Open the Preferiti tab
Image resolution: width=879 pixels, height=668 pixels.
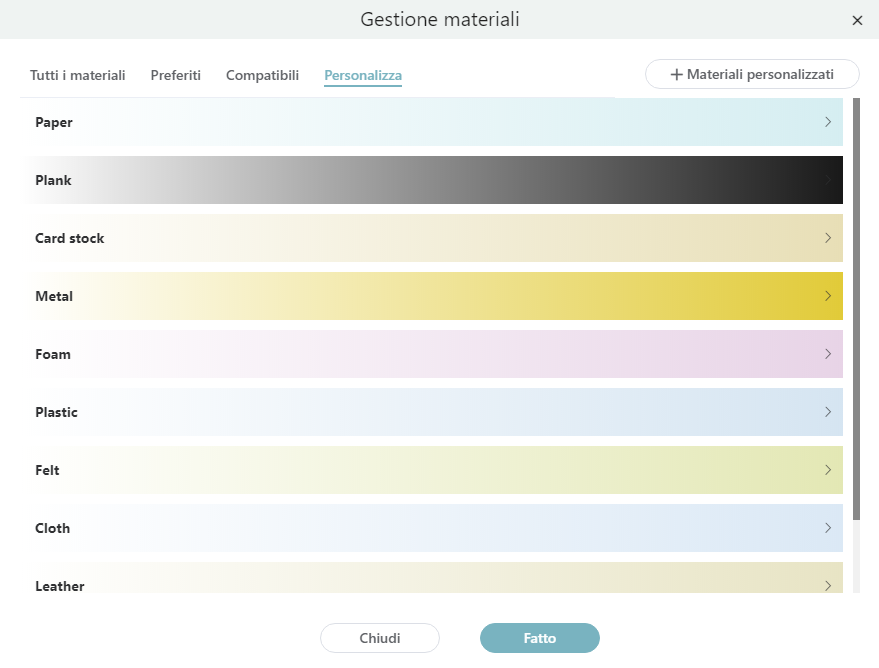pos(176,76)
